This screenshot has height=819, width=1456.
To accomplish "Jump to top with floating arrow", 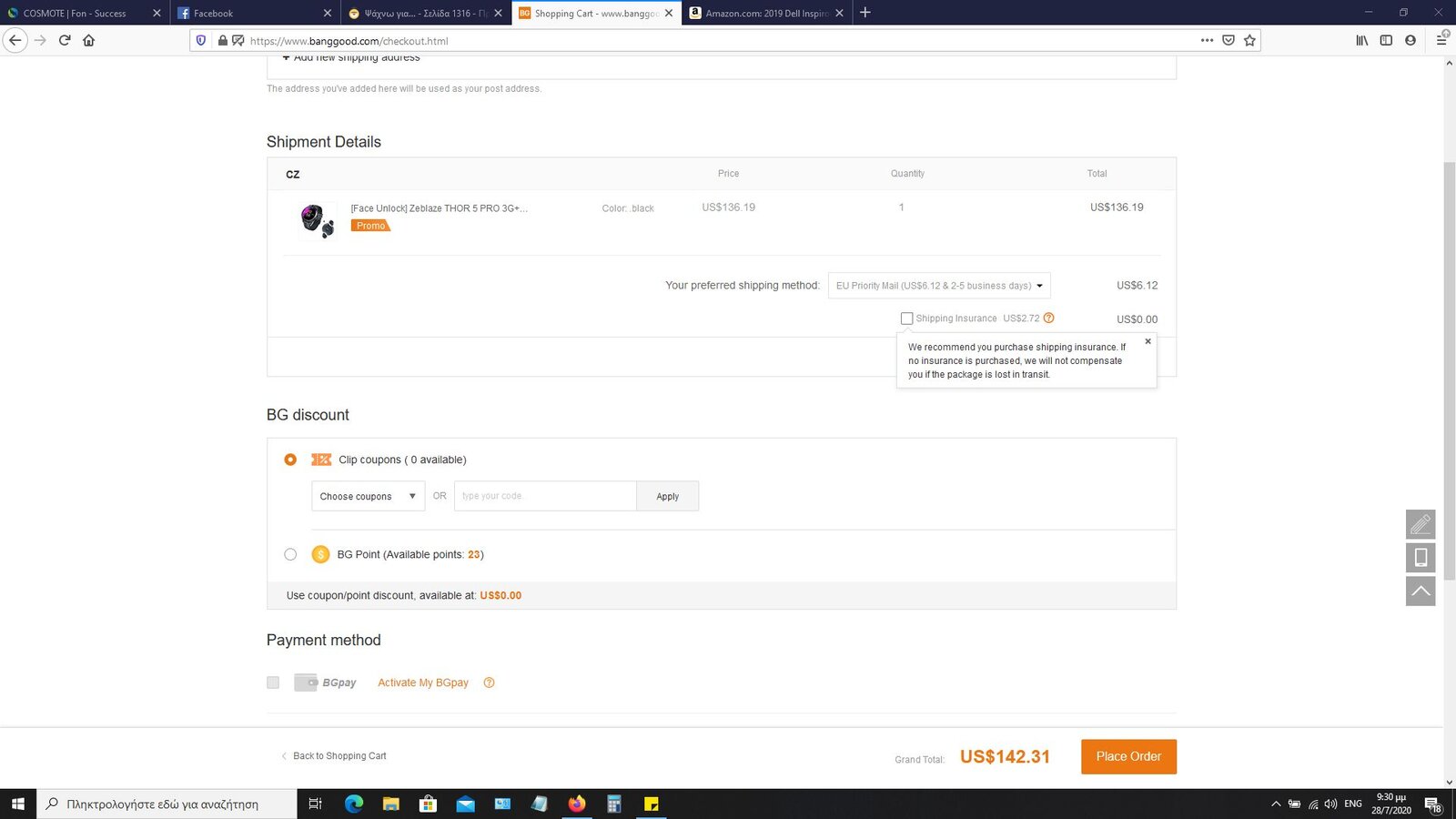I will pos(1421,591).
